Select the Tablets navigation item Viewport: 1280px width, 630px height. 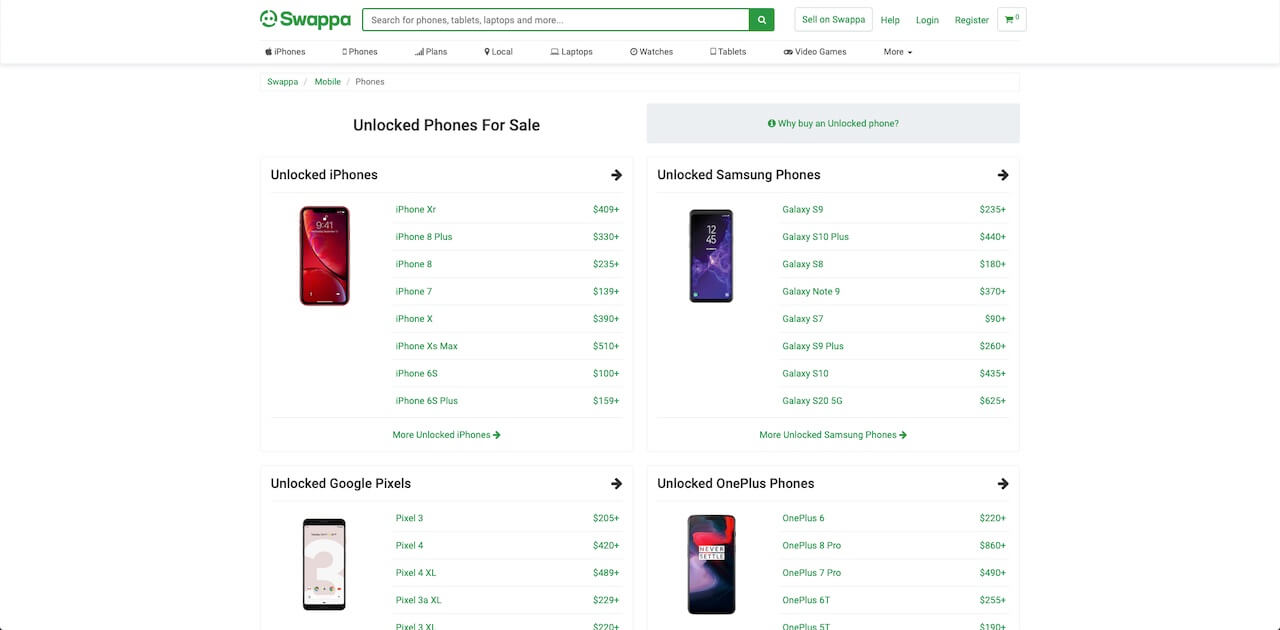click(x=727, y=51)
